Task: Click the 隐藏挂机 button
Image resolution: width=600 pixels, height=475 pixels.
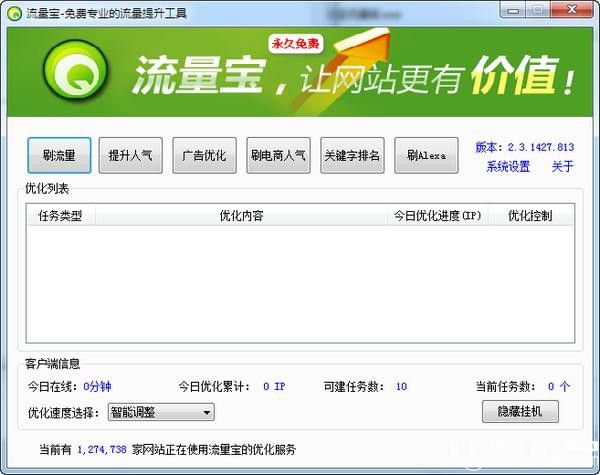Action: (x=520, y=411)
